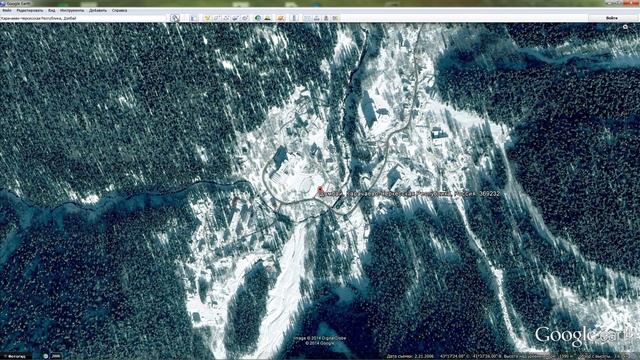Click the 2006 imagery year label
Screen dimensions: 640x360
56,356
